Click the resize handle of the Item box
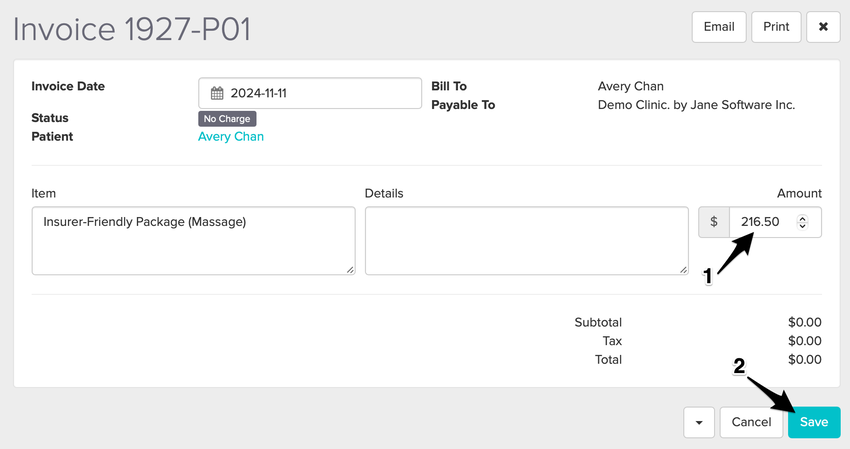Image resolution: width=850 pixels, height=449 pixels. click(x=350, y=270)
